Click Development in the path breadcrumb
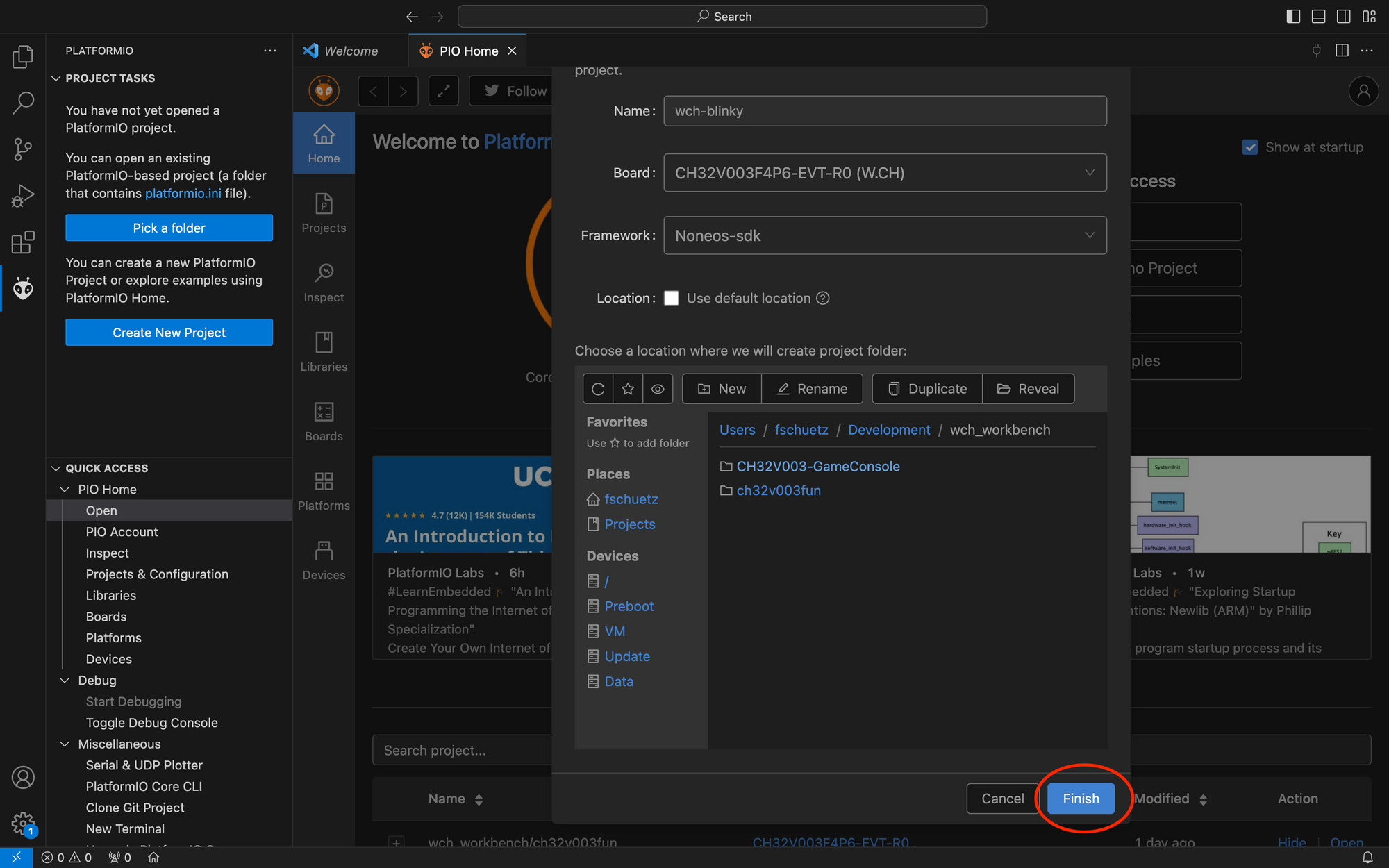The width and height of the screenshot is (1389, 868). pyautogui.click(x=888, y=430)
